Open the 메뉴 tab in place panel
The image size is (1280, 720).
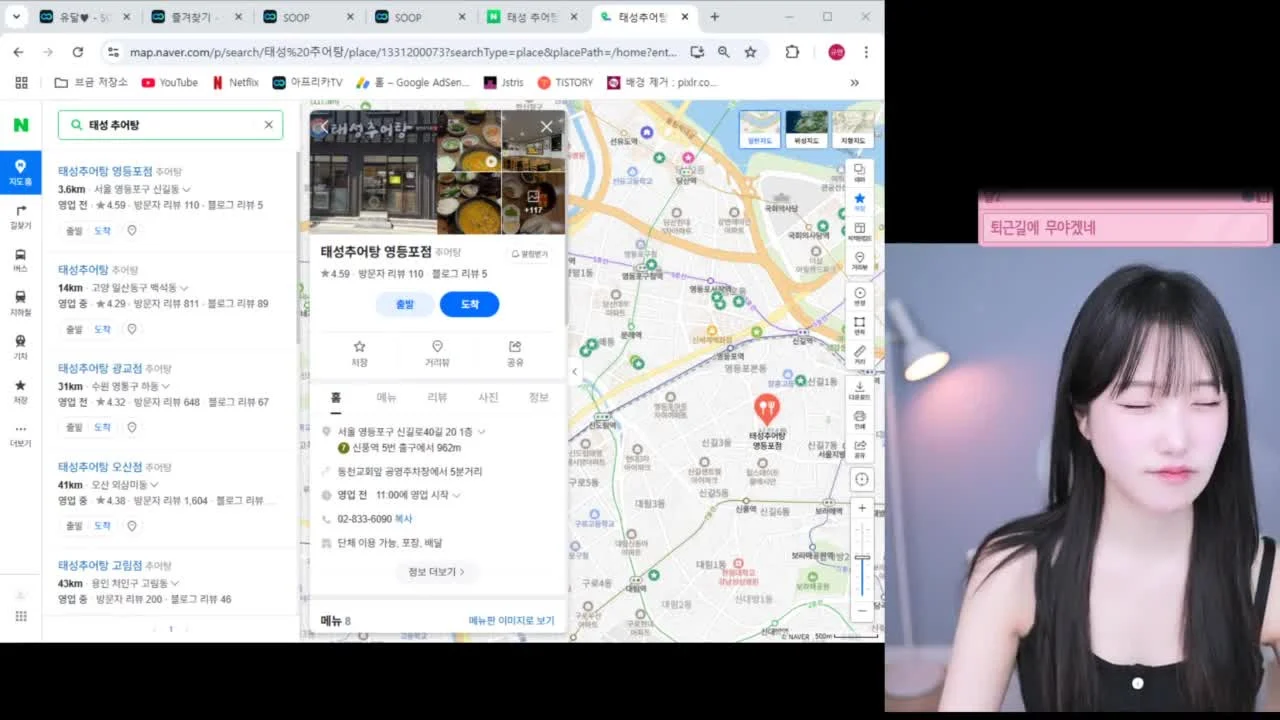386,397
